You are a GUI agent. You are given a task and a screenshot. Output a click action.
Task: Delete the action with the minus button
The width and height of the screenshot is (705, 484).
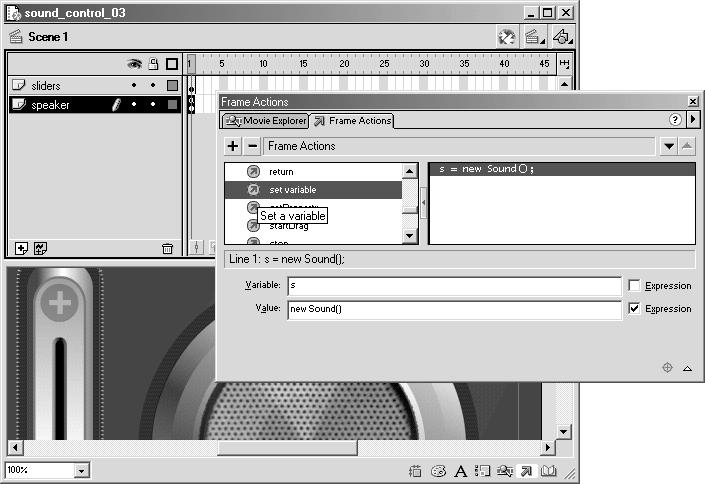(x=253, y=146)
